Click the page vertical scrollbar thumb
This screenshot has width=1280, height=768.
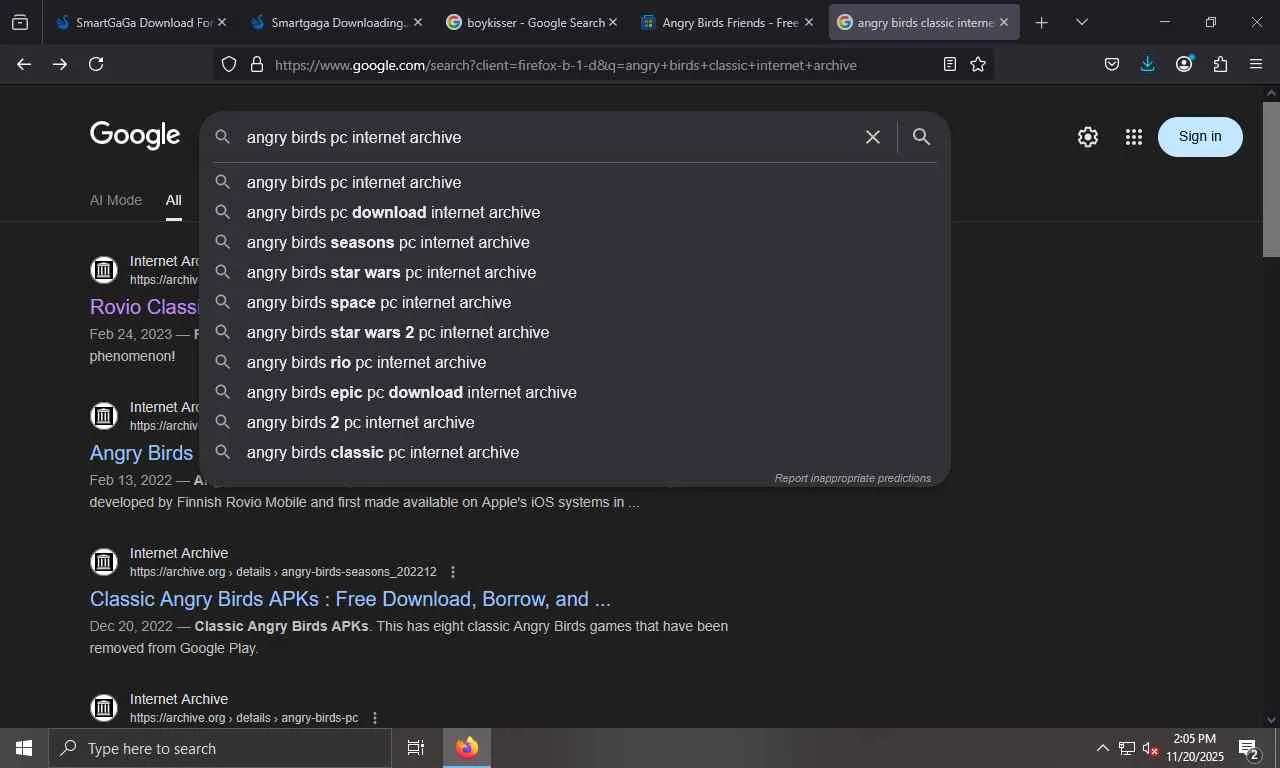pos(1271,178)
